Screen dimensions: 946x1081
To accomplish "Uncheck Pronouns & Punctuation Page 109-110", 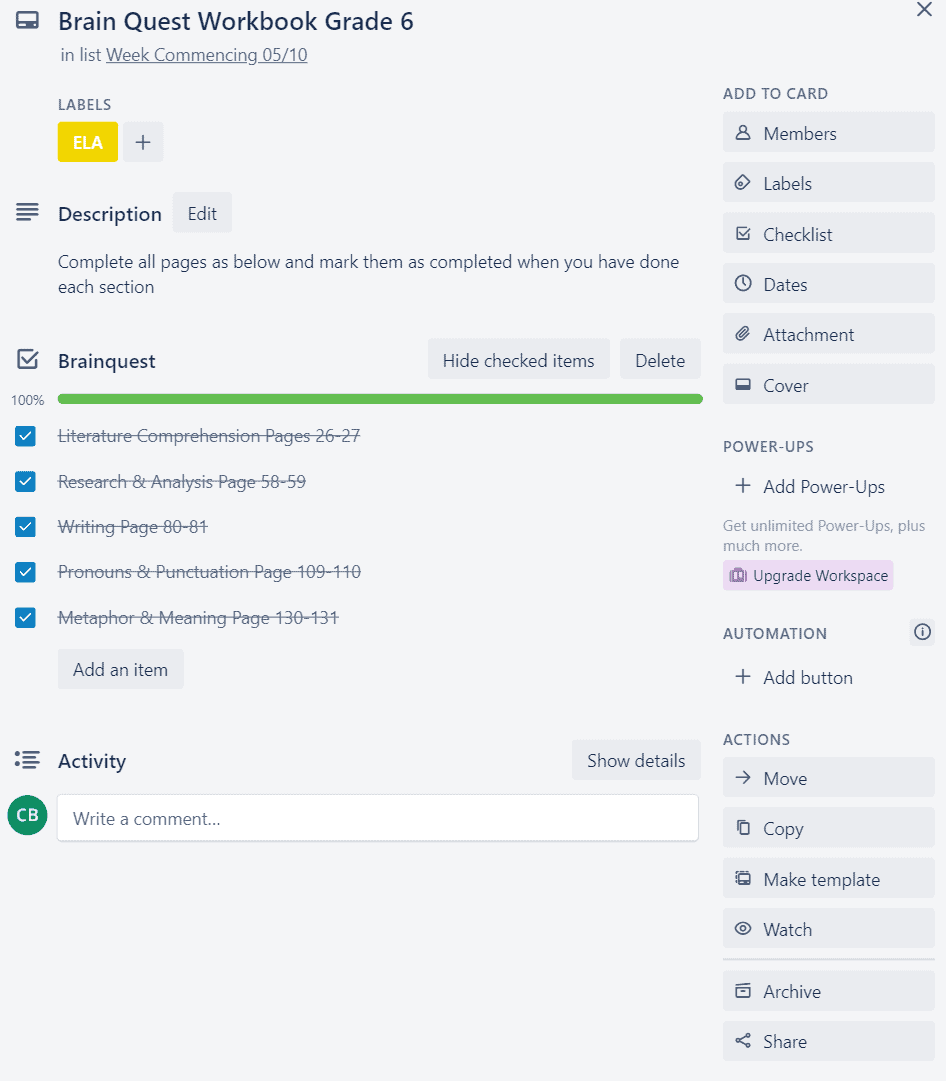I will 26,572.
